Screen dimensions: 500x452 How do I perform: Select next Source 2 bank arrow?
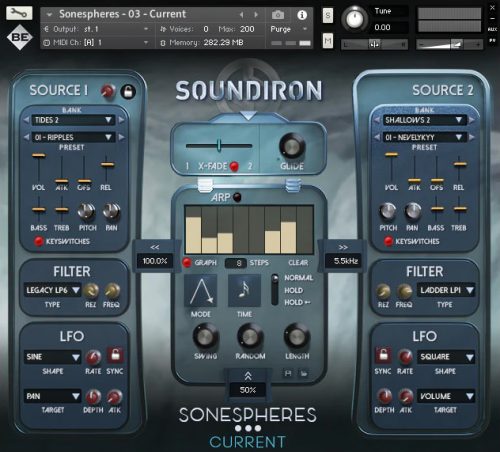(472, 120)
